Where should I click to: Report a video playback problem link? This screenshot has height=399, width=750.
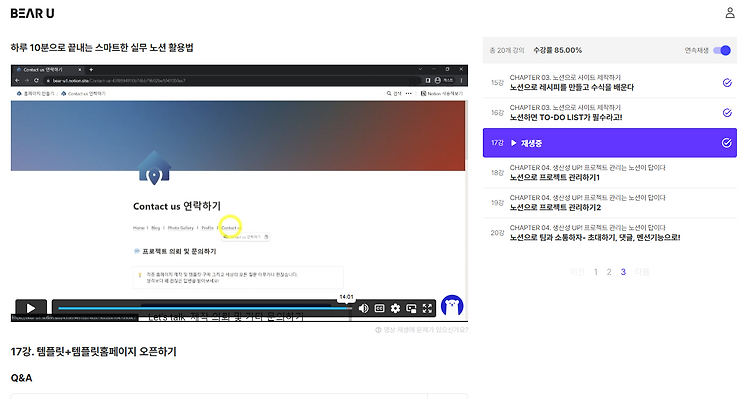tap(421, 330)
